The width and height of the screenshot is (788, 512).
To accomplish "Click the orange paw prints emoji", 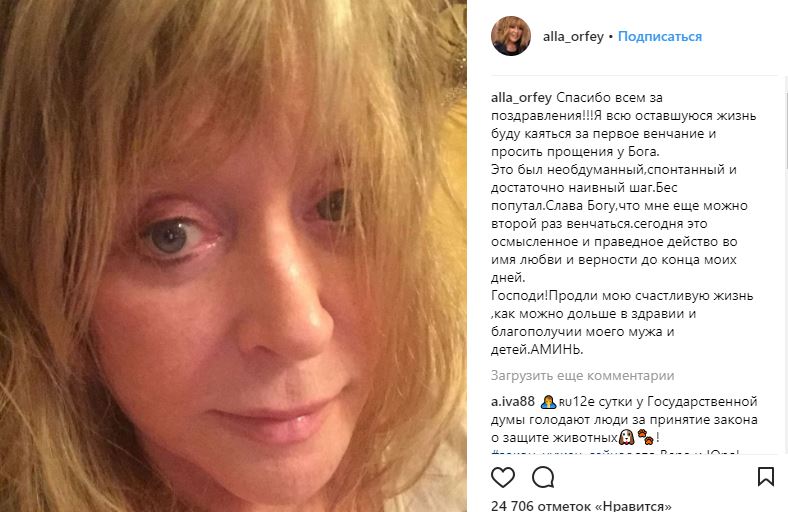I will pyautogui.click(x=645, y=437).
